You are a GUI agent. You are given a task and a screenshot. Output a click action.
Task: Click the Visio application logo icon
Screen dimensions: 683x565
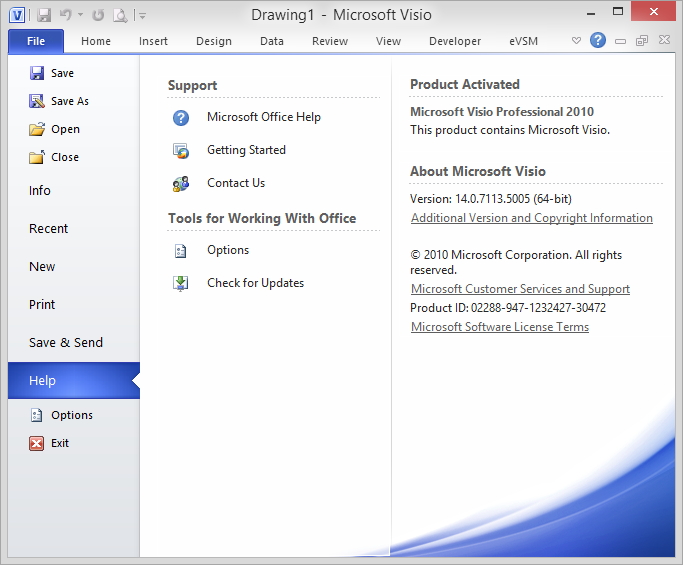[x=17, y=15]
